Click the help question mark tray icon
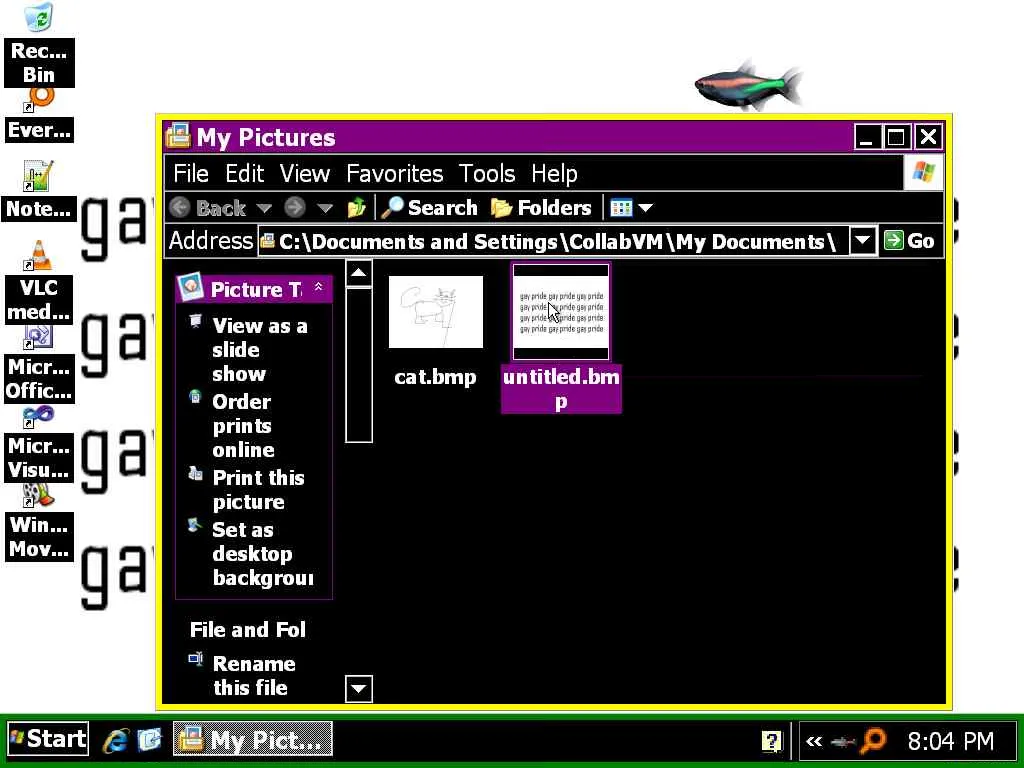Image resolution: width=1024 pixels, height=768 pixels. (x=771, y=741)
